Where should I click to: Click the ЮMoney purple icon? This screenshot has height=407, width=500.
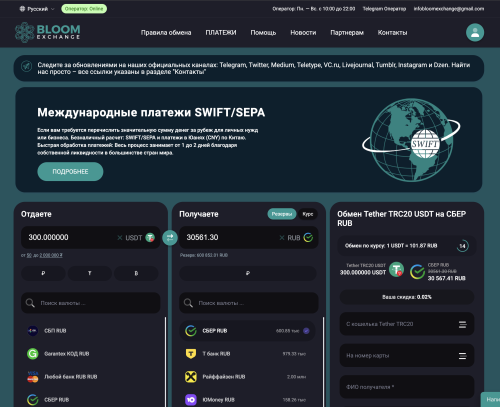pos(191,399)
